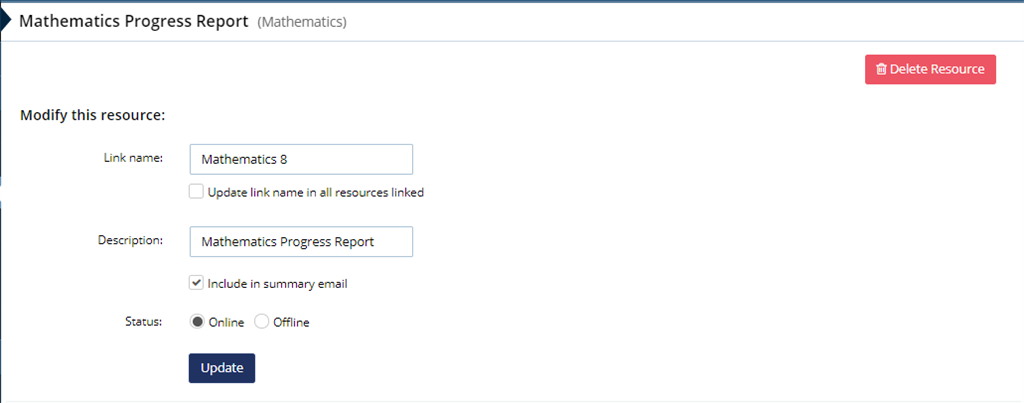Tick the Update link name in all resources checkbox
The height and width of the screenshot is (403, 1024).
196,191
